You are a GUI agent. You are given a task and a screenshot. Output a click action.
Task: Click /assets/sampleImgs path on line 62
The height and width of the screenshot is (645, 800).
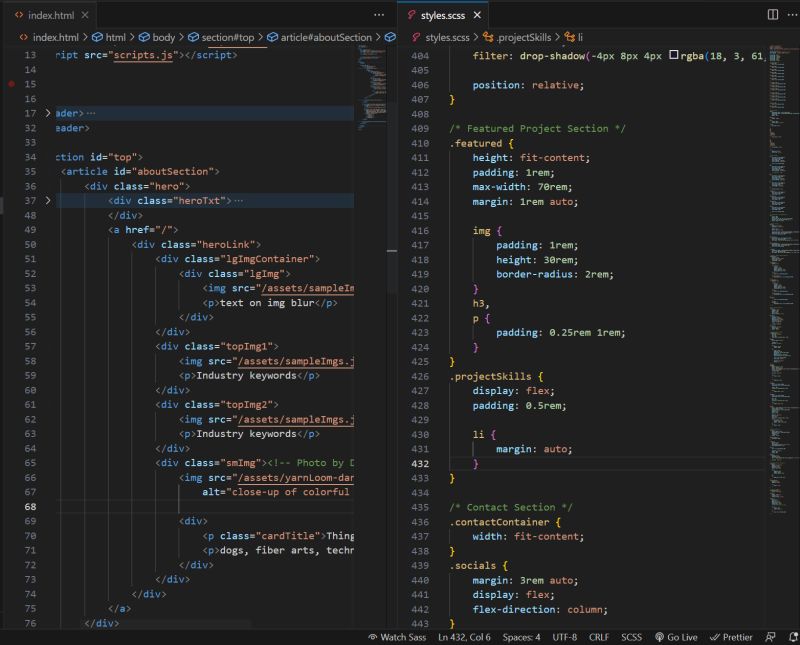point(296,419)
